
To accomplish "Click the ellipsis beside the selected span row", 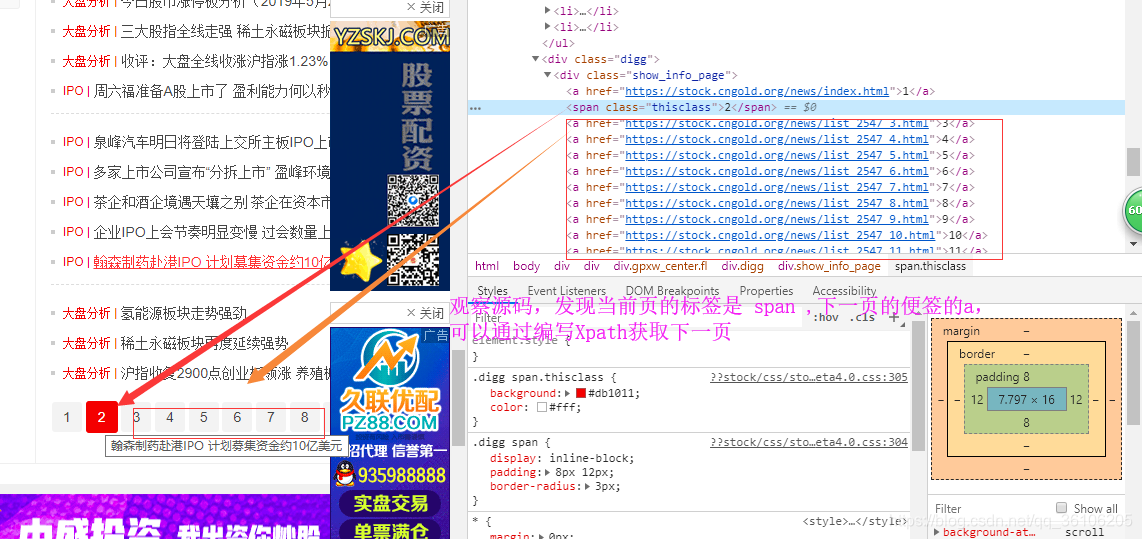I will tap(475, 108).
